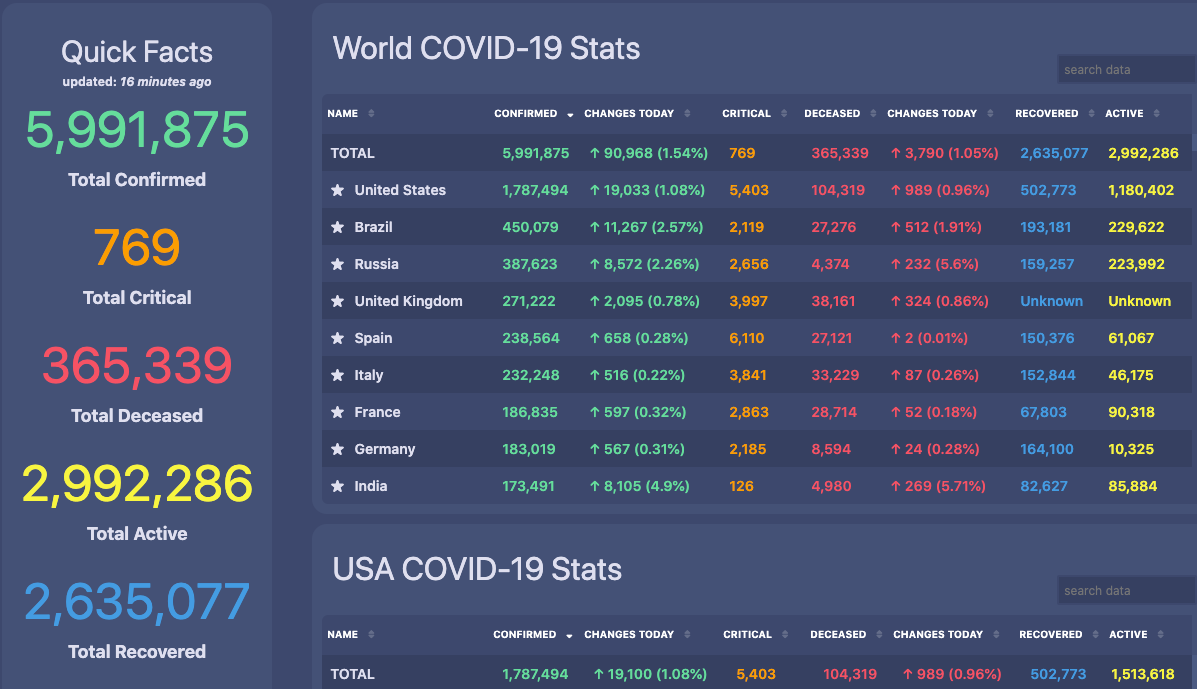Click the star icon beside Germany
Screen dimensions: 1197x689
tap(337, 449)
